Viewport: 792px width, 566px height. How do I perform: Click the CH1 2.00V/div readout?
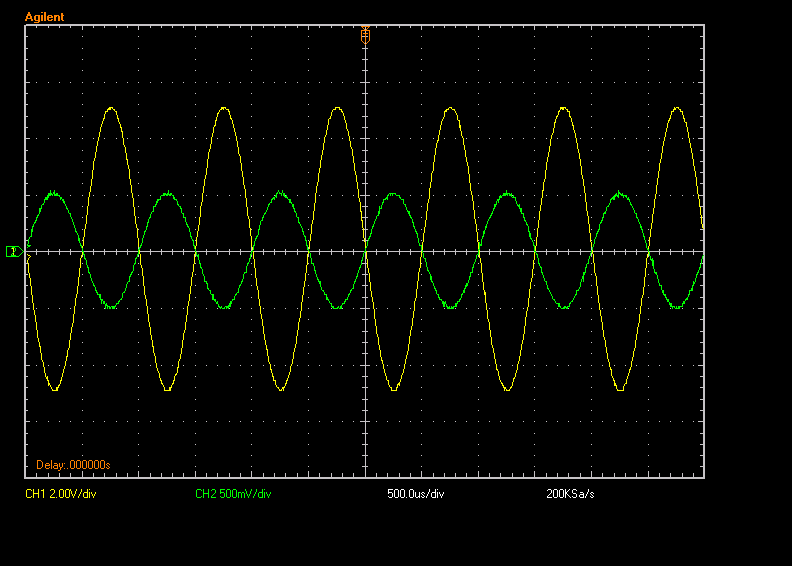61,494
